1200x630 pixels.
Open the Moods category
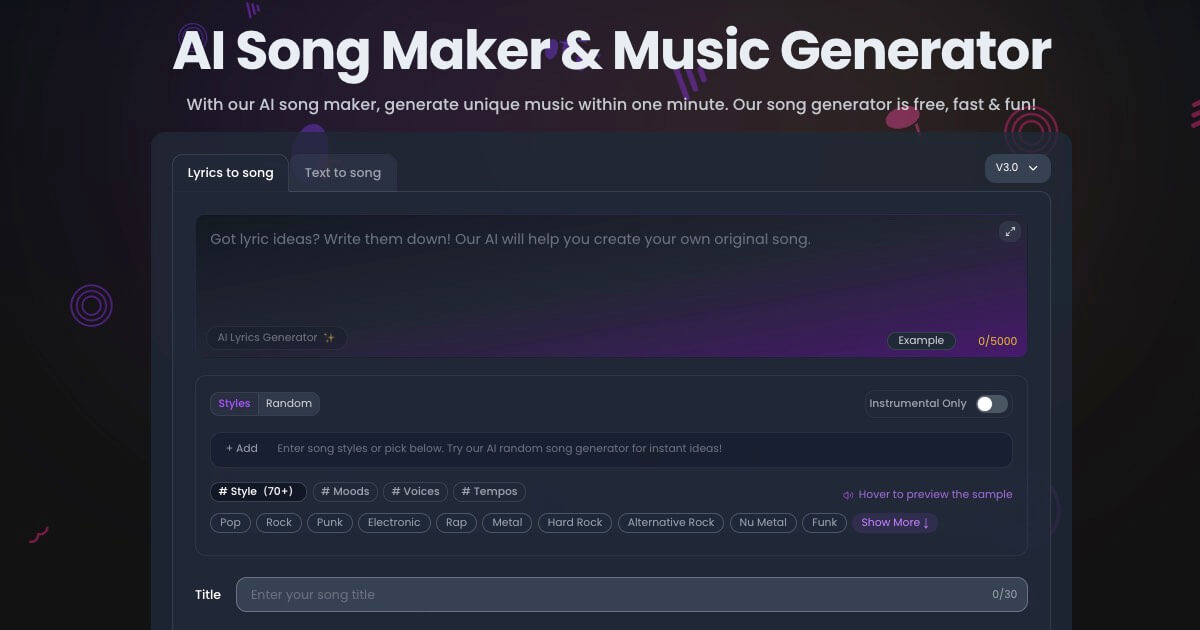[x=344, y=491]
